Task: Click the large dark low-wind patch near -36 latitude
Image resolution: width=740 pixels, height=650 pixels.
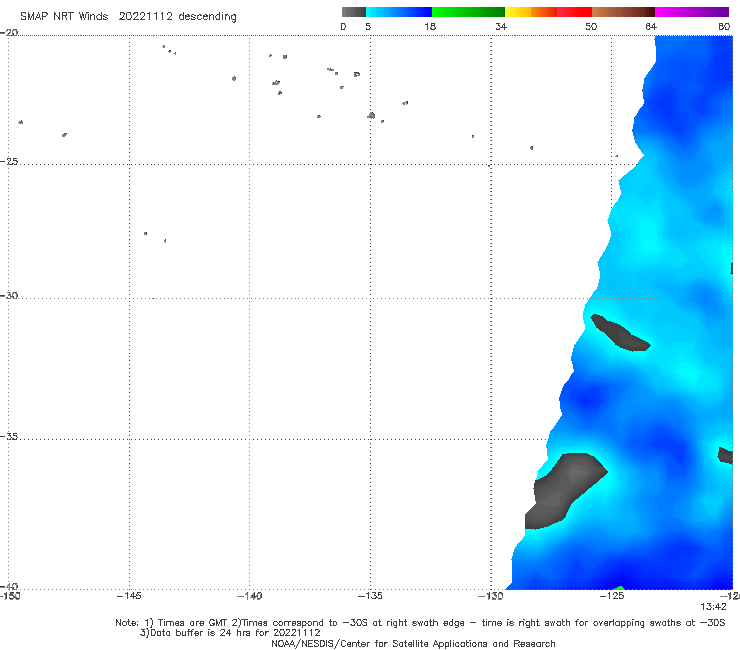Action: click(564, 491)
